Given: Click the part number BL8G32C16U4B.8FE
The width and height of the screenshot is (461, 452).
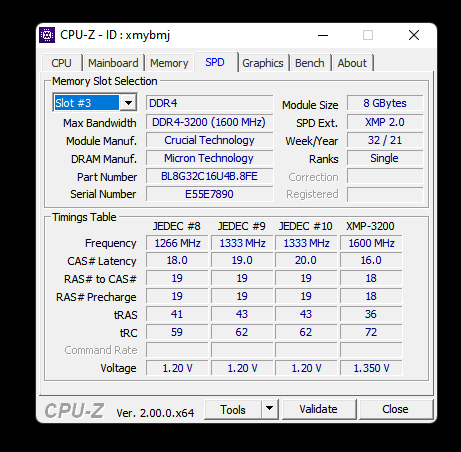Looking at the screenshot, I should pyautogui.click(x=209, y=176).
